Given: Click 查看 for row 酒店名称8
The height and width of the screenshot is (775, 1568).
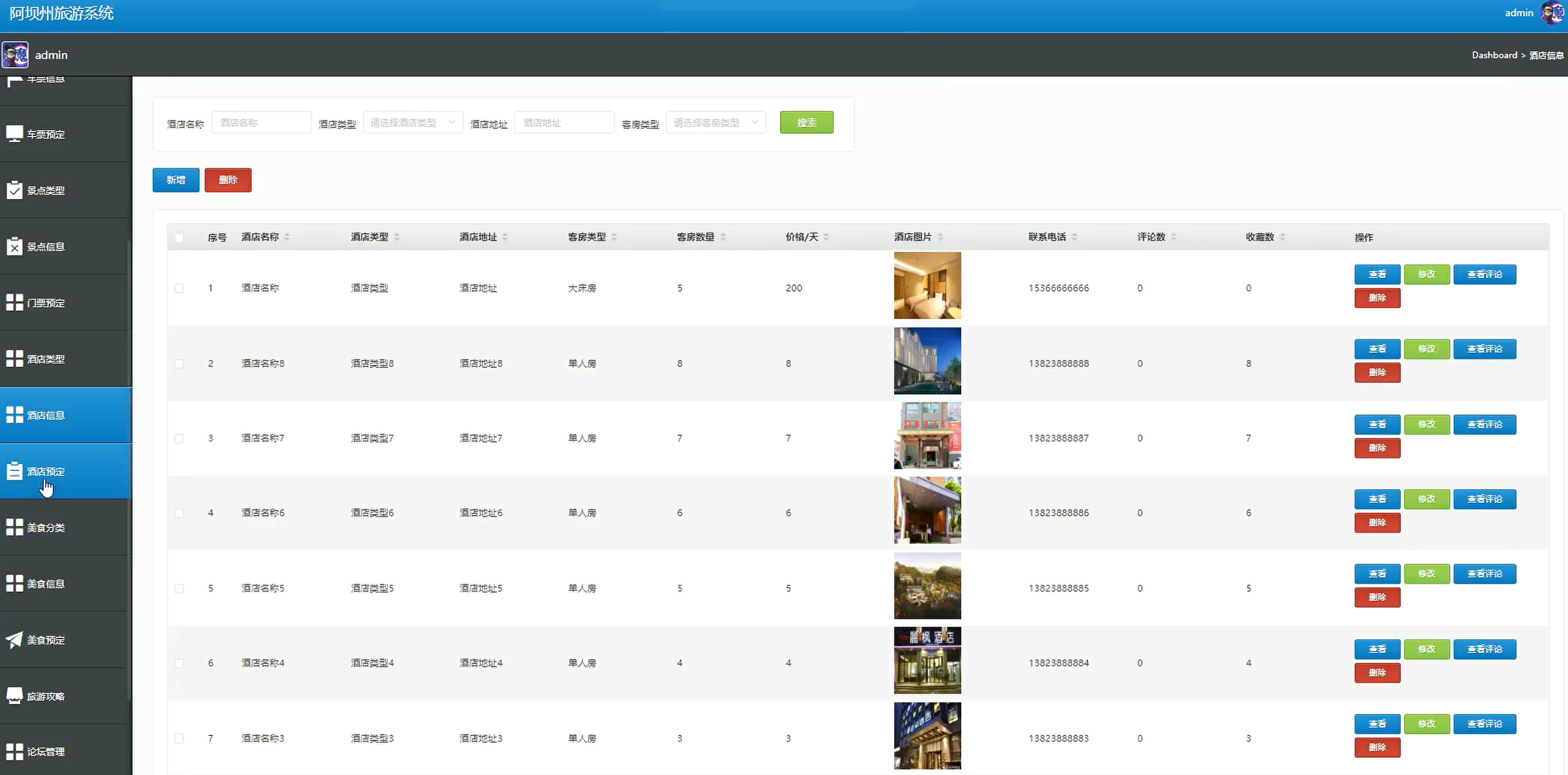Looking at the screenshot, I should click(x=1377, y=349).
